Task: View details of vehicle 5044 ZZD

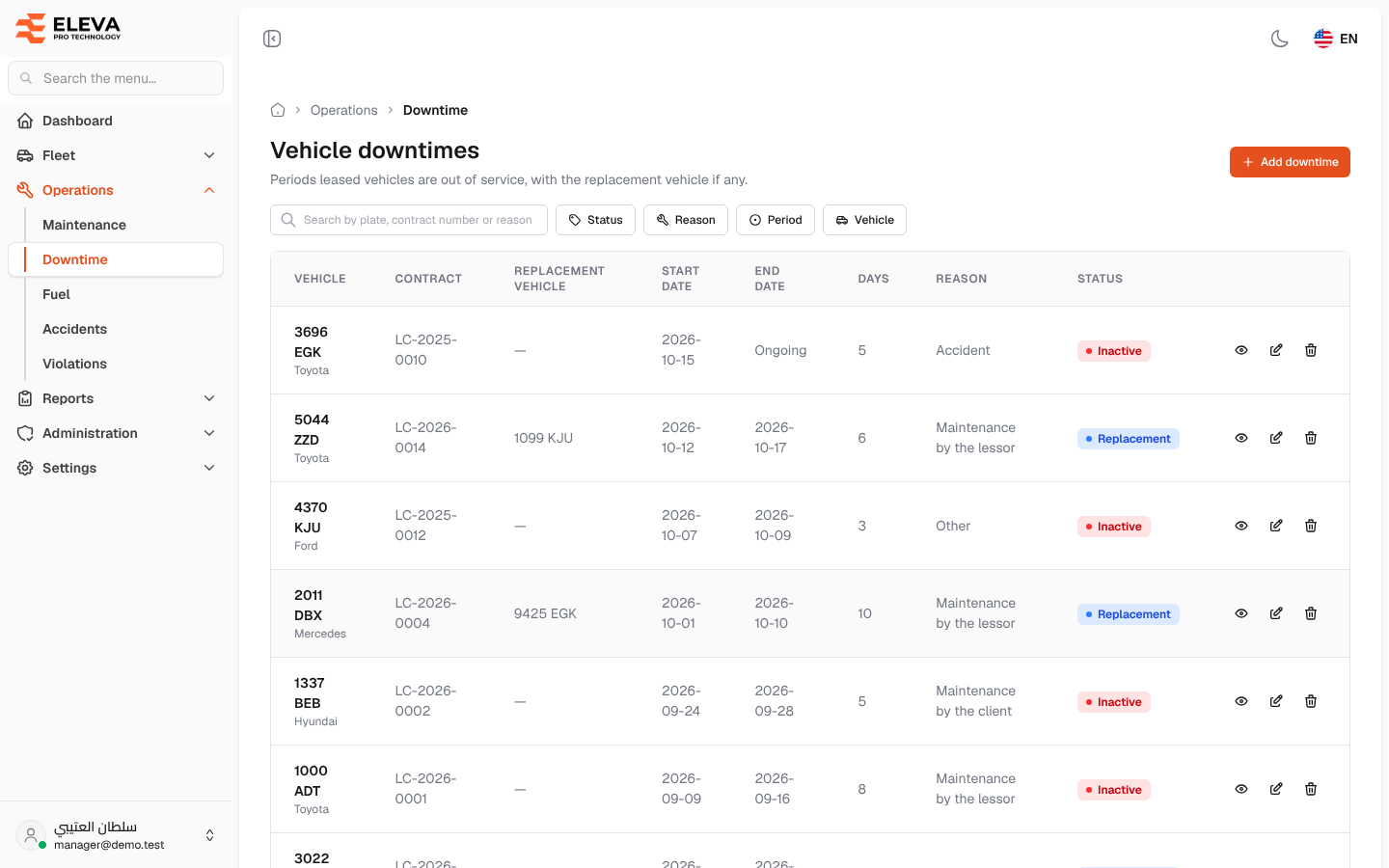Action: point(1241,438)
